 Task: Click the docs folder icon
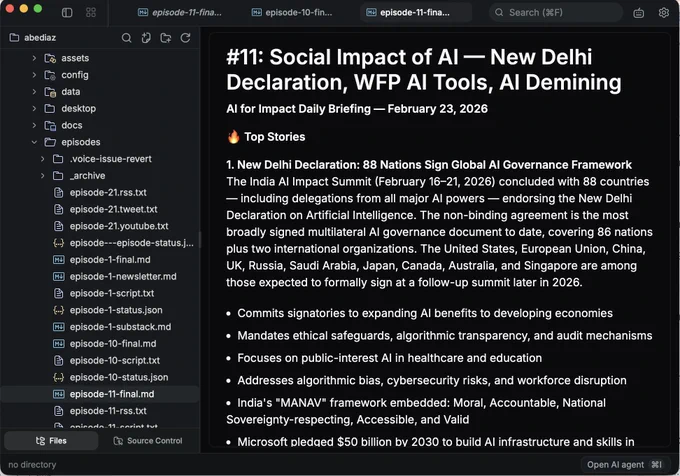[x=50, y=125]
